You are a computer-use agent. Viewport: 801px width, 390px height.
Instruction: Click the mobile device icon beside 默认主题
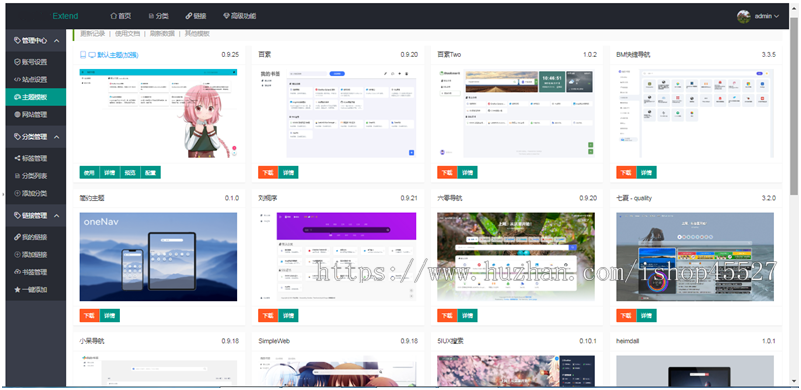tap(83, 55)
